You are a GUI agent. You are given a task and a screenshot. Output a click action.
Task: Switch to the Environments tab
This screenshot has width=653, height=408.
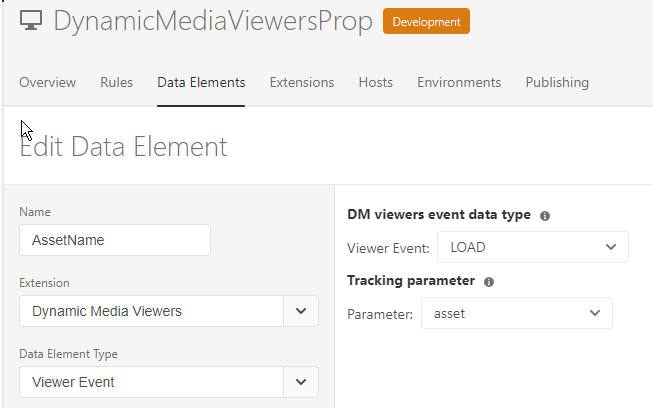click(x=459, y=82)
